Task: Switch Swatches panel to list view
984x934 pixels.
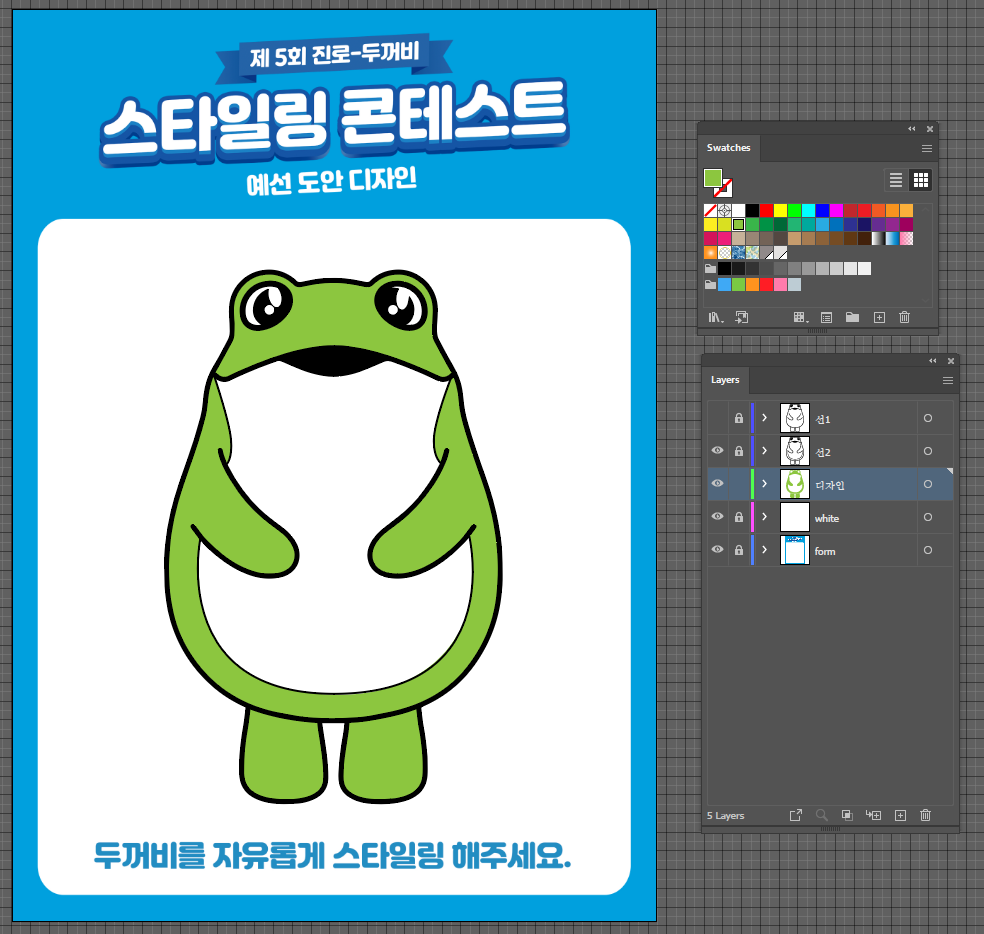Action: click(896, 180)
